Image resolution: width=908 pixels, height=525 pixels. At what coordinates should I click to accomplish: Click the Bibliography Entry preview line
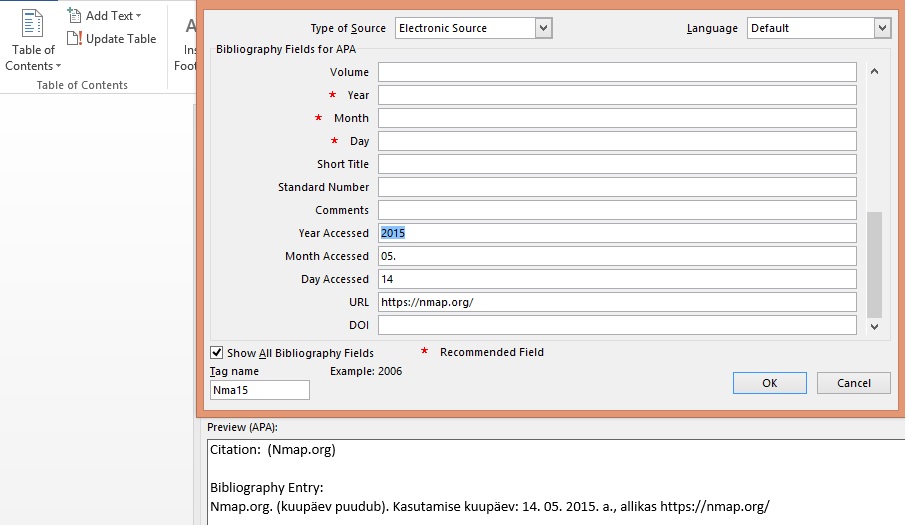pyautogui.click(x=489, y=506)
